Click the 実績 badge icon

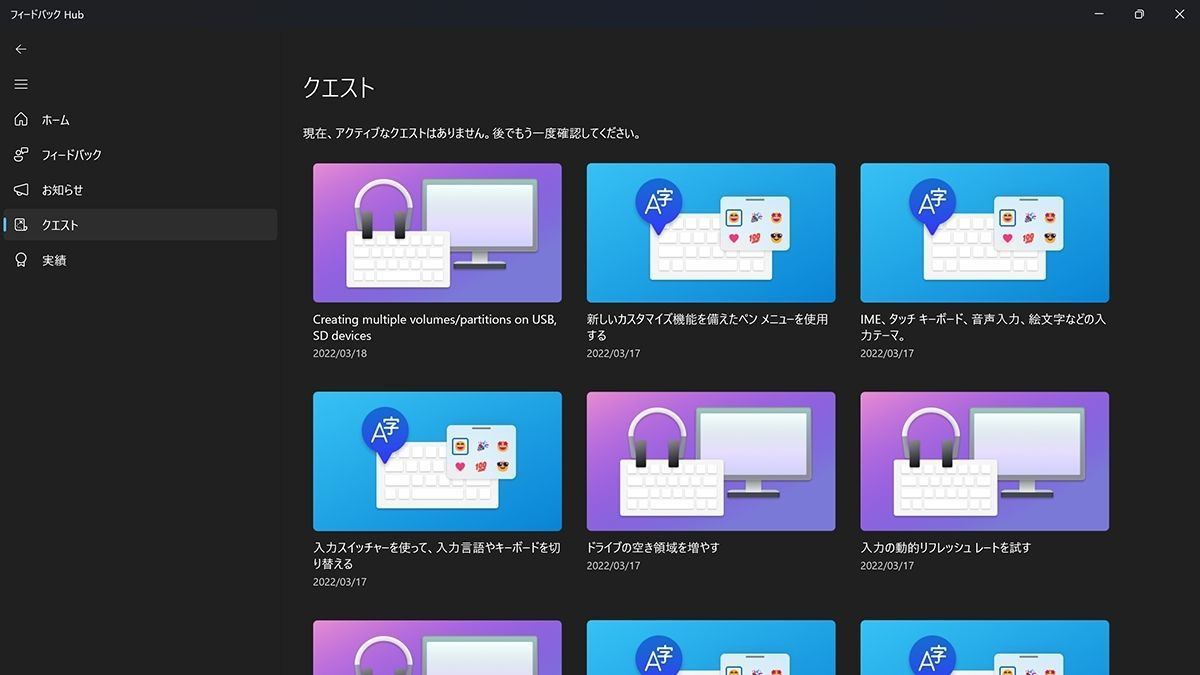(x=21, y=260)
